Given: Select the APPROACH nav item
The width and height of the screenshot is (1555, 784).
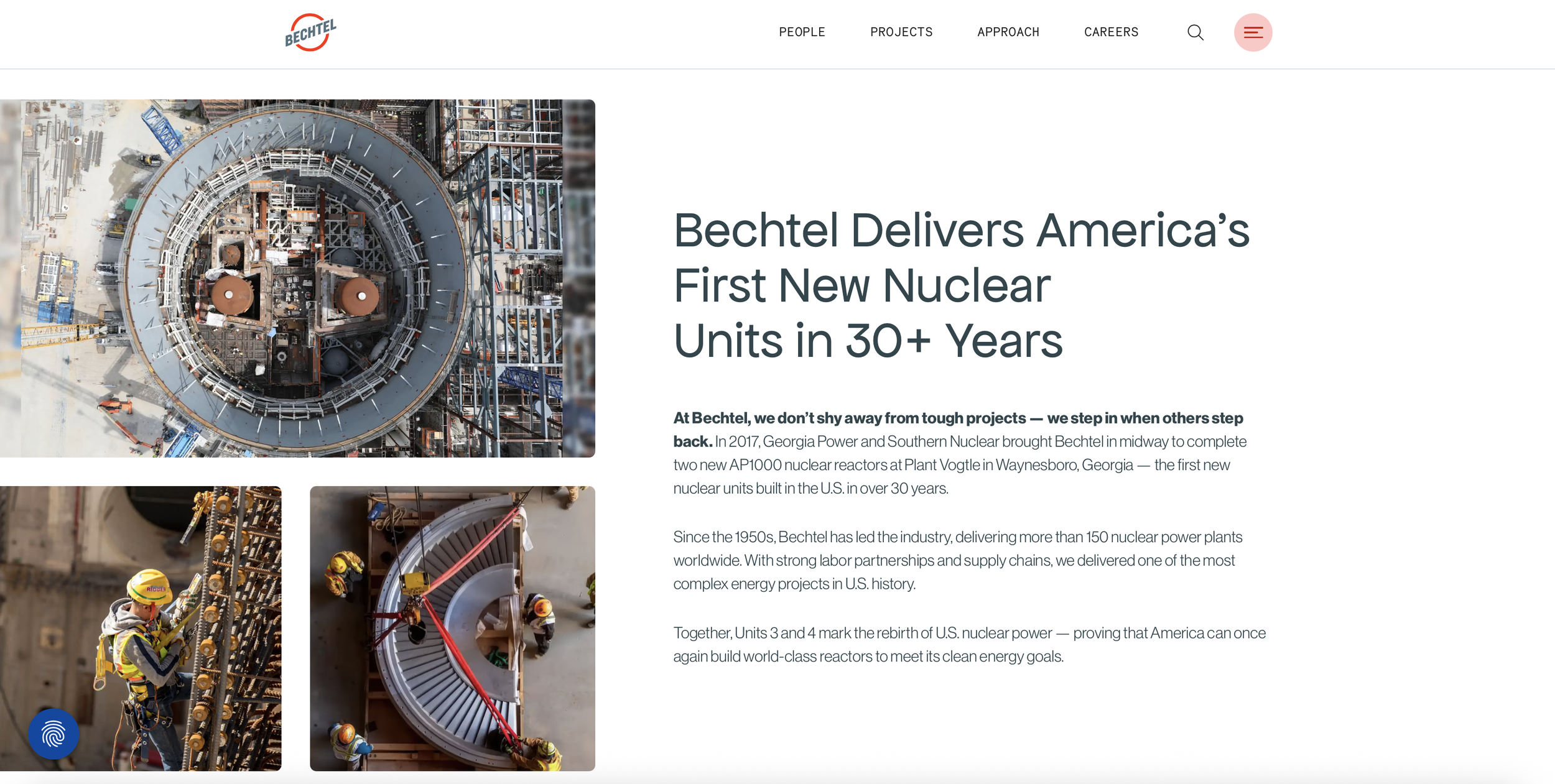Looking at the screenshot, I should pyautogui.click(x=1008, y=32).
